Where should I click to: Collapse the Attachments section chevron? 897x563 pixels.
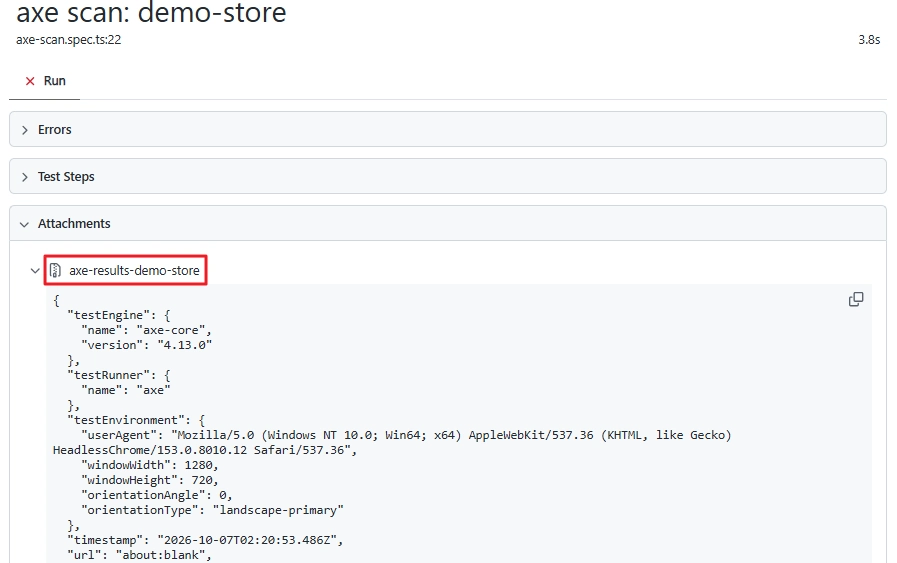pyautogui.click(x=24, y=224)
